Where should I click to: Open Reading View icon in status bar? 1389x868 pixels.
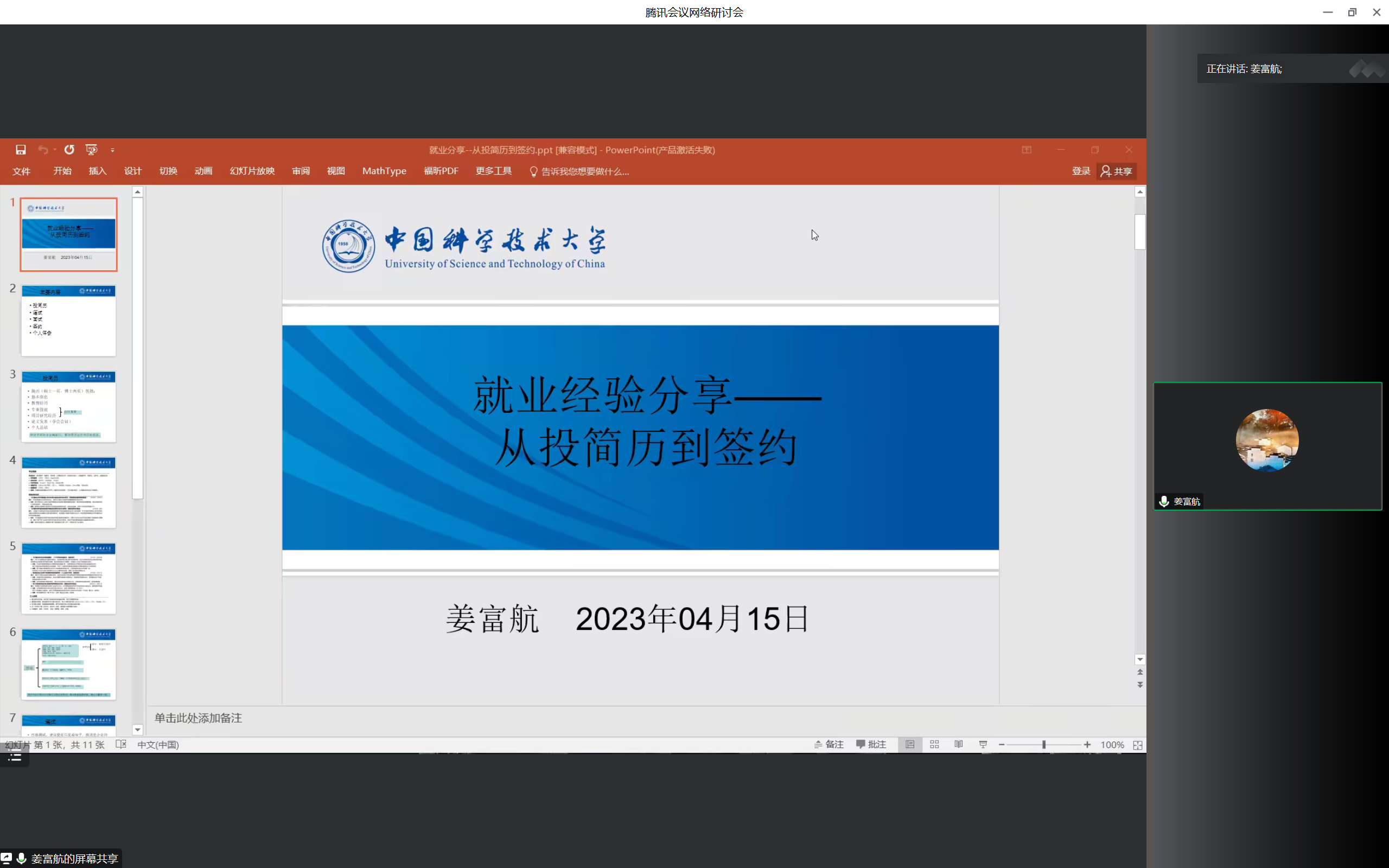(x=959, y=744)
